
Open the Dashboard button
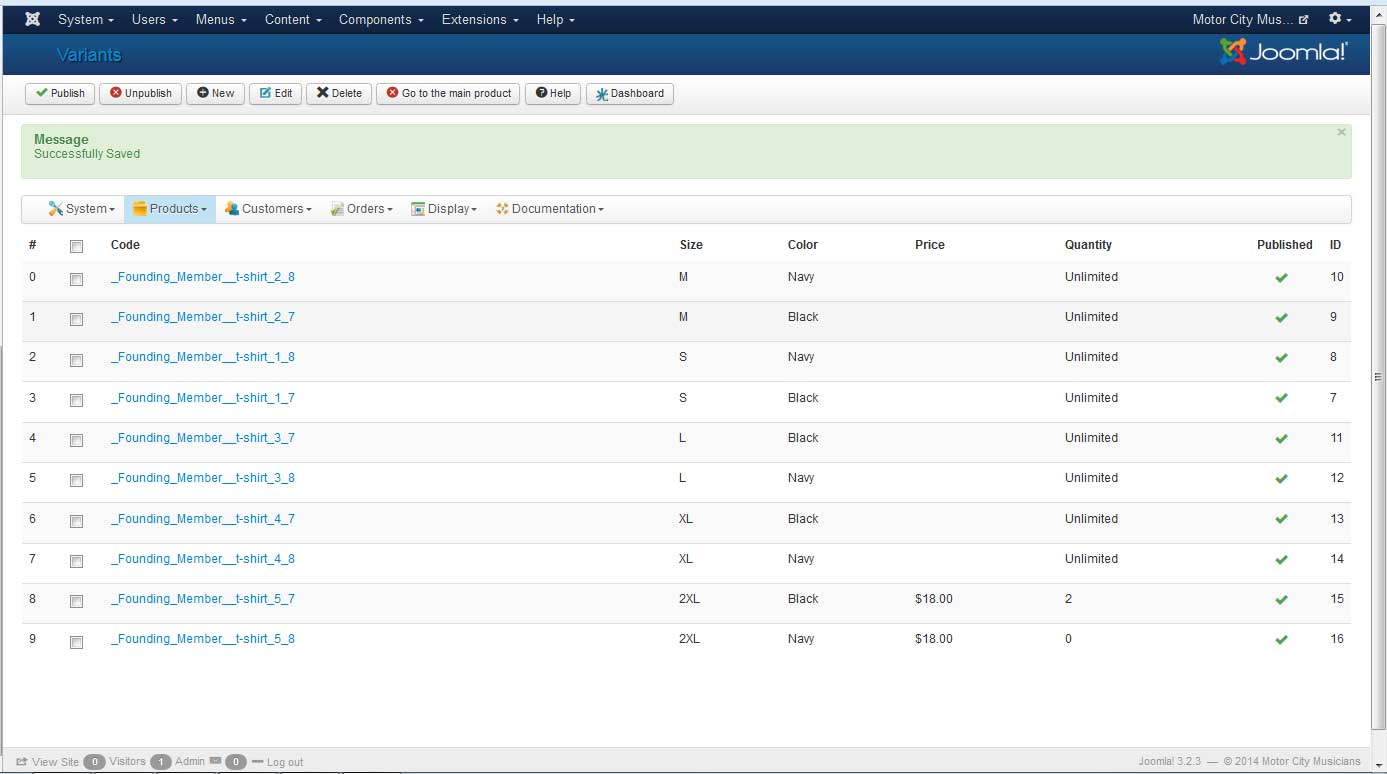tap(630, 93)
